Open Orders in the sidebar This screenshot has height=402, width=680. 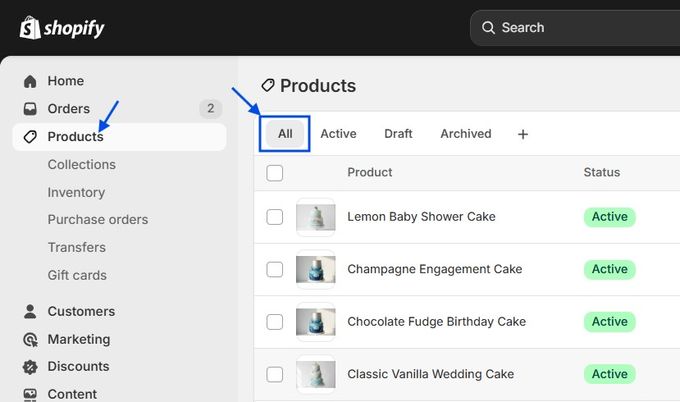coord(69,109)
